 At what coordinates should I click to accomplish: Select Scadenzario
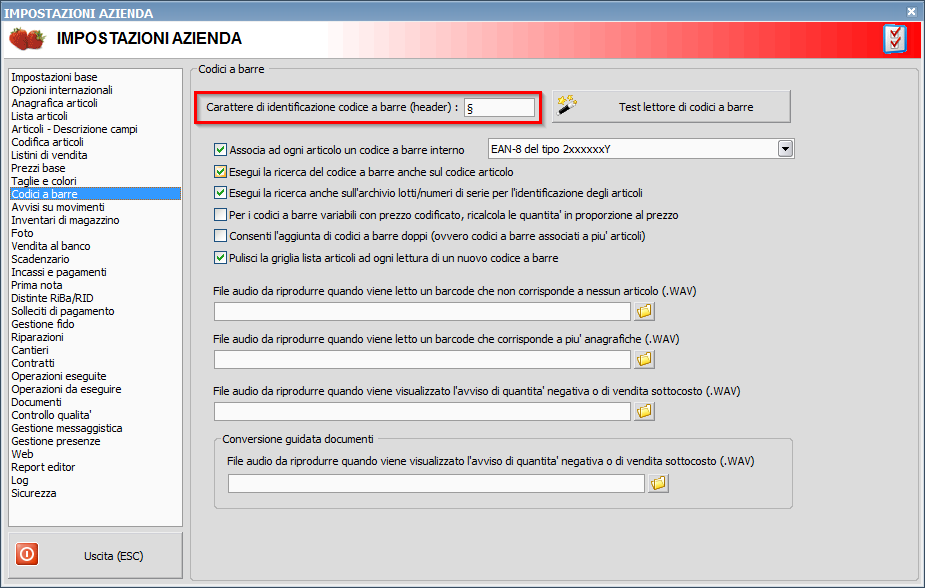pyautogui.click(x=40, y=259)
